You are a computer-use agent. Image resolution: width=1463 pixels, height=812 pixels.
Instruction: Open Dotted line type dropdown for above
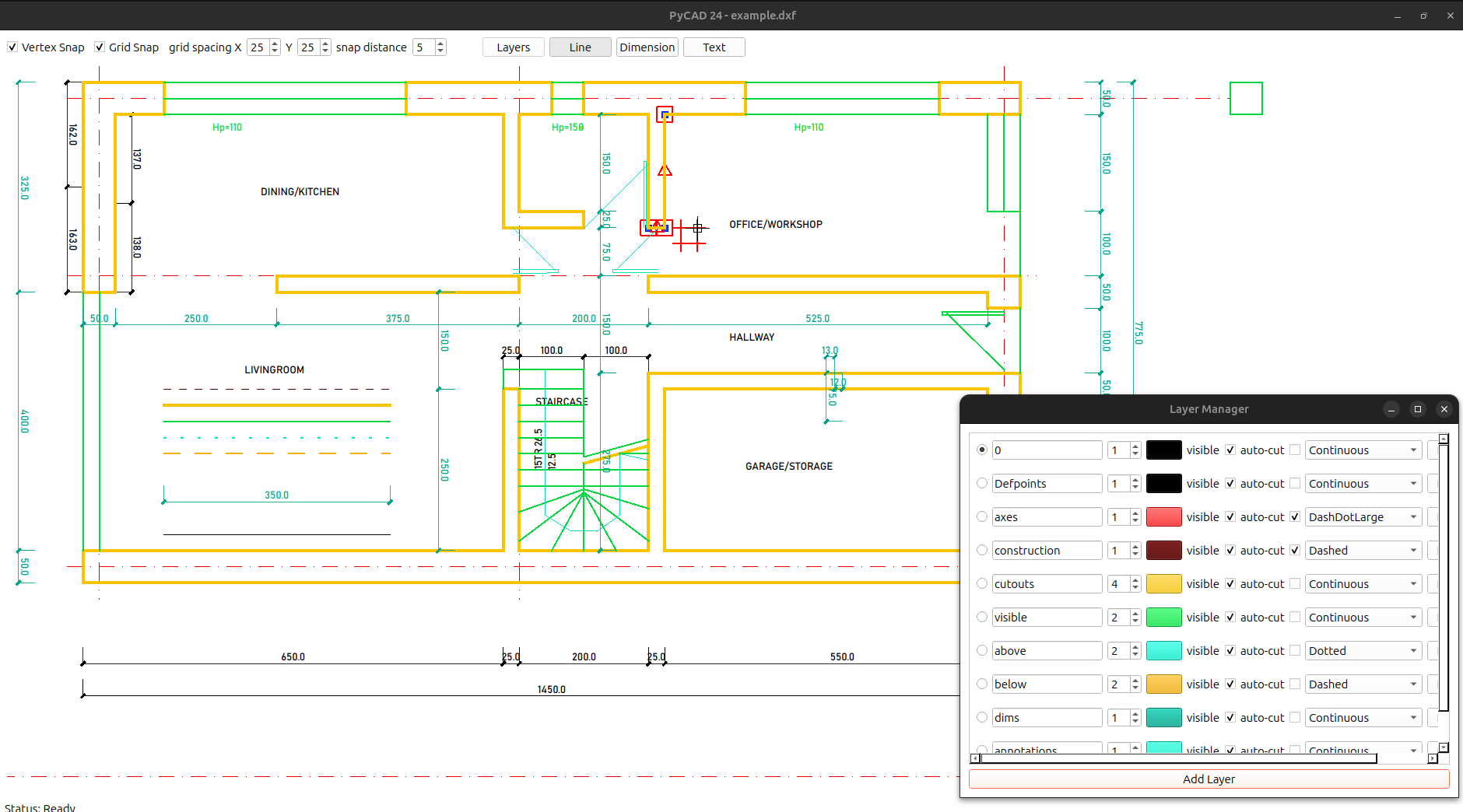click(1363, 650)
